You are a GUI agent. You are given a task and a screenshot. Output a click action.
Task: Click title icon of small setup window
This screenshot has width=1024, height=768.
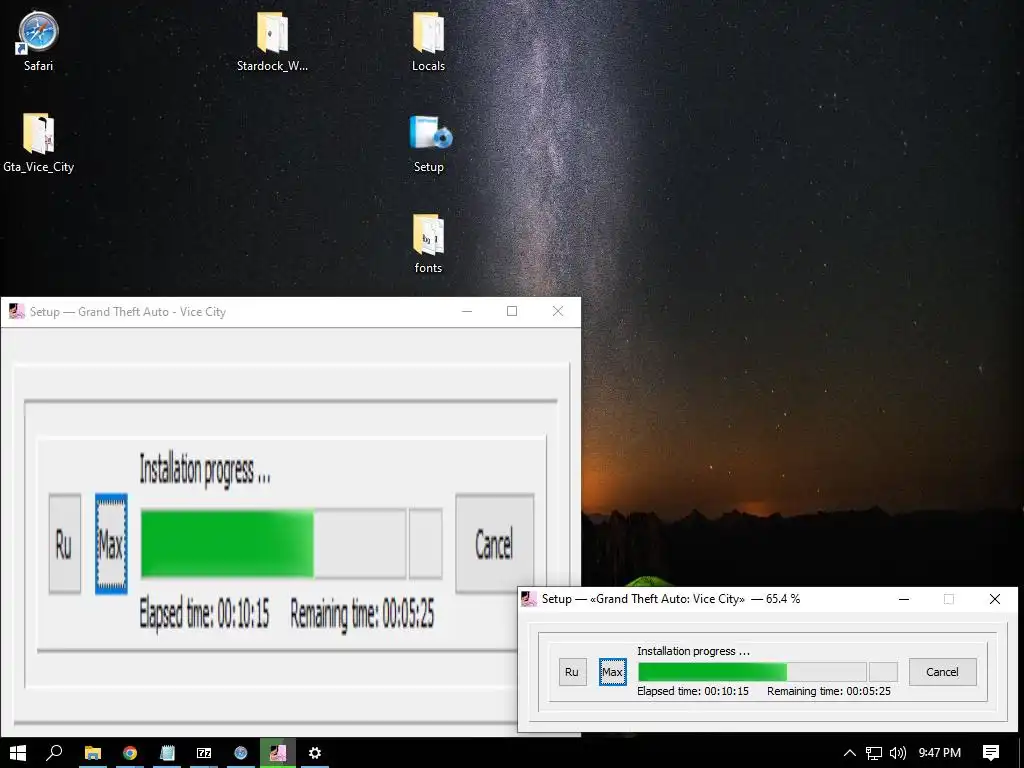click(529, 599)
